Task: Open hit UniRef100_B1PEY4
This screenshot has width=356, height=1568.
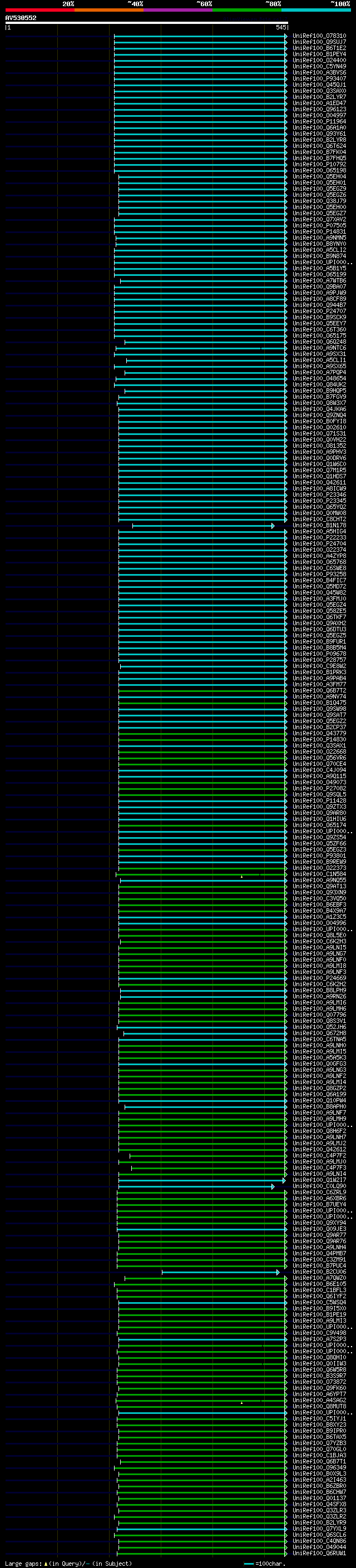Action: pos(319,54)
